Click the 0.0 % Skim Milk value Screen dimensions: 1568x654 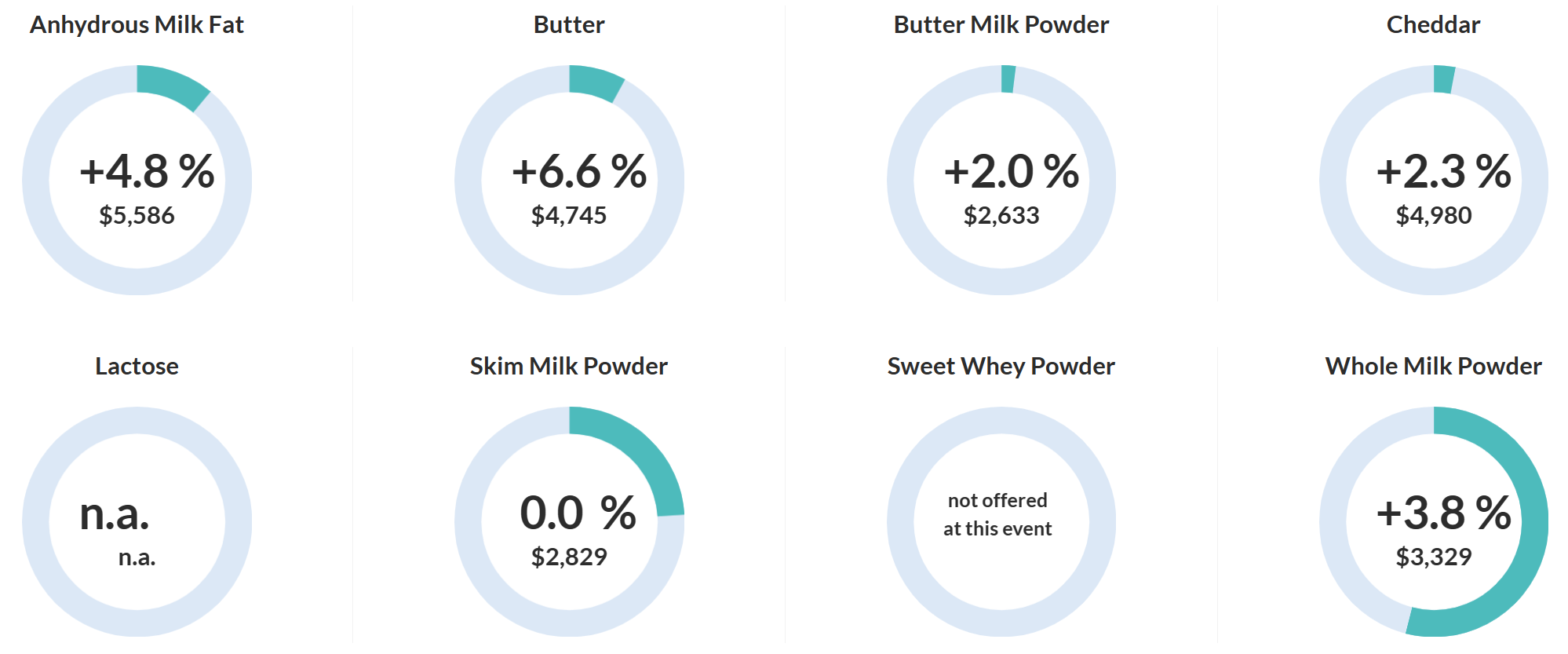tap(578, 513)
